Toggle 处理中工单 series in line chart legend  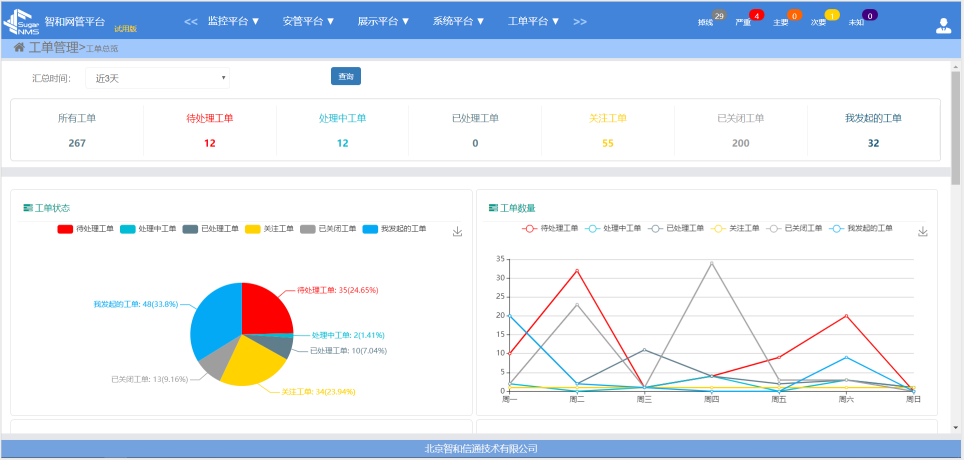(613, 228)
